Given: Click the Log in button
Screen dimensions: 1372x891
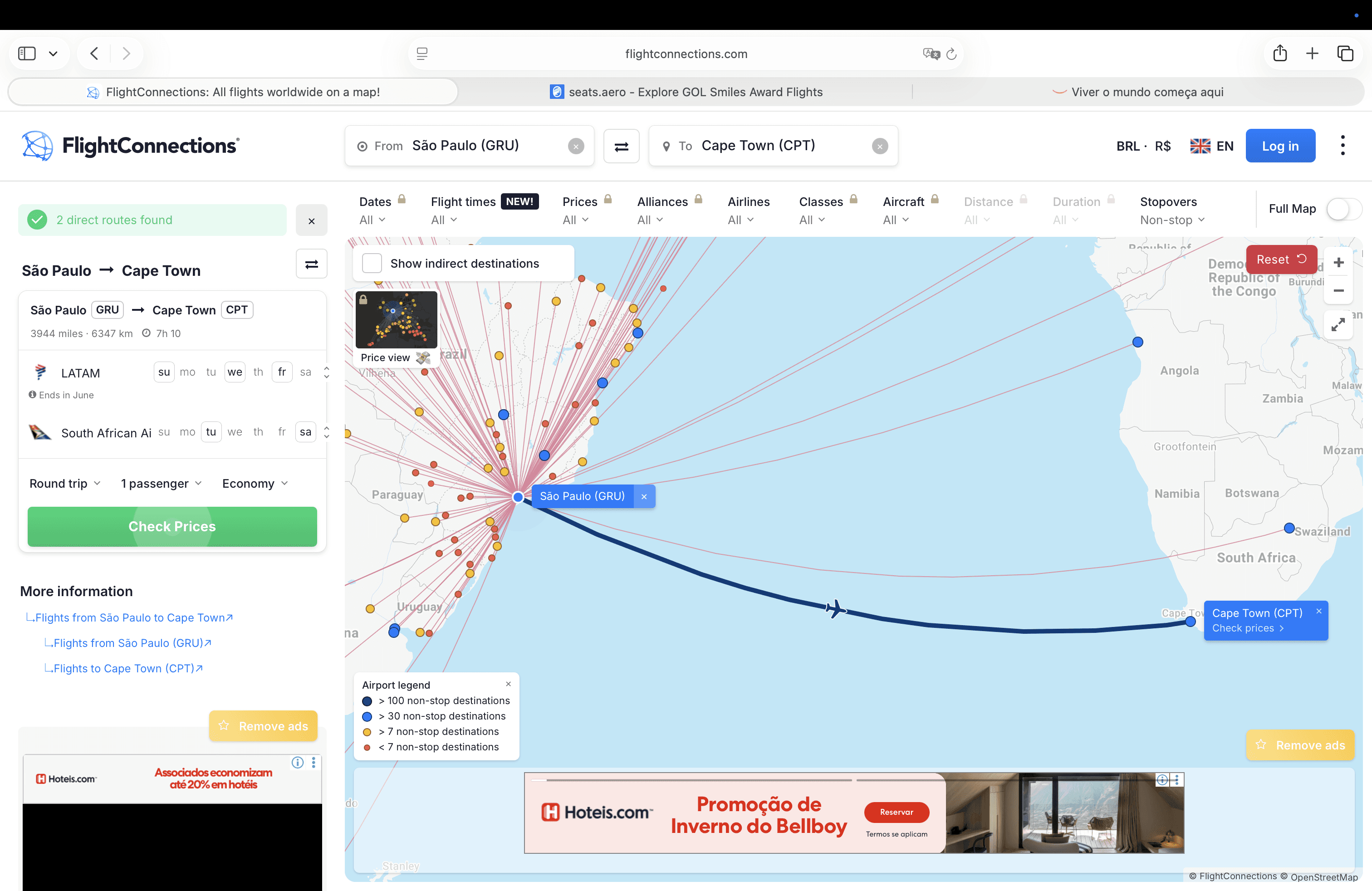Looking at the screenshot, I should point(1280,146).
